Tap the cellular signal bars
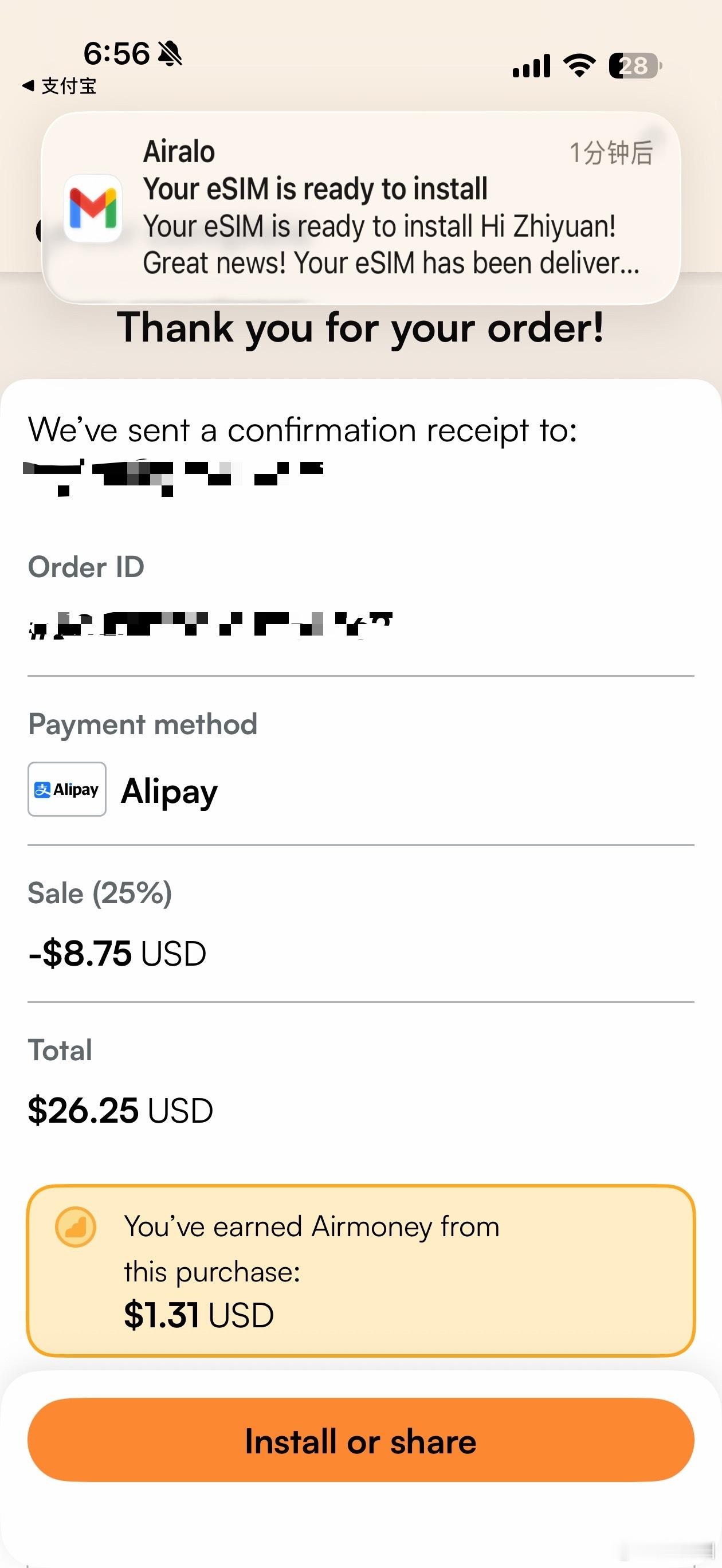722x1568 pixels. coord(531,66)
